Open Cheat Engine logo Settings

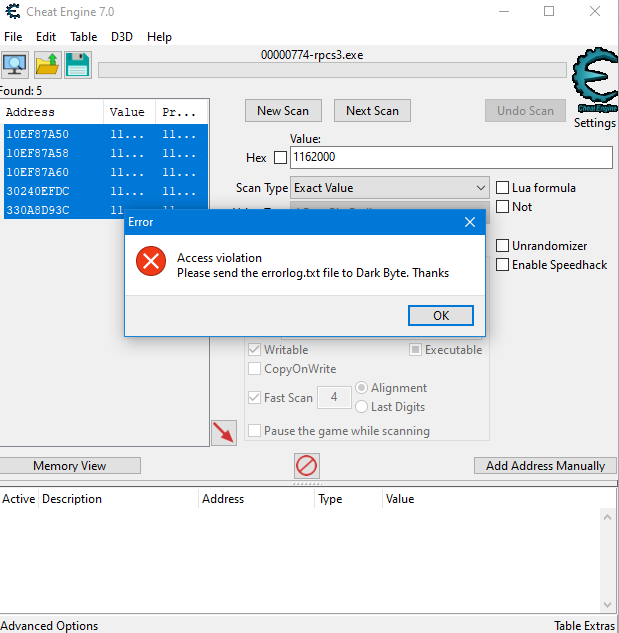595,88
